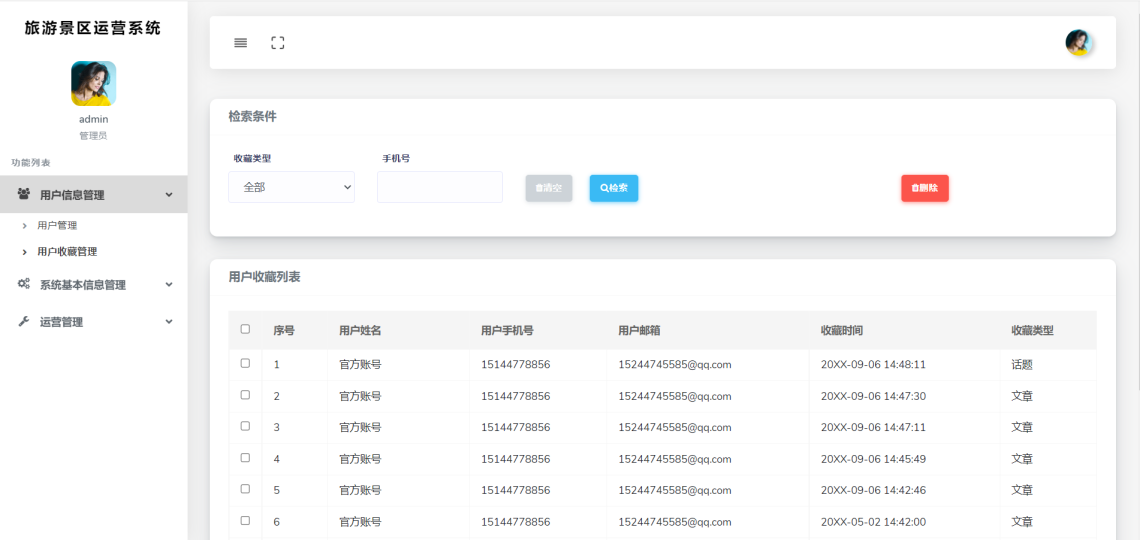Click the 用户收藏列表 panel heading

(x=265, y=277)
